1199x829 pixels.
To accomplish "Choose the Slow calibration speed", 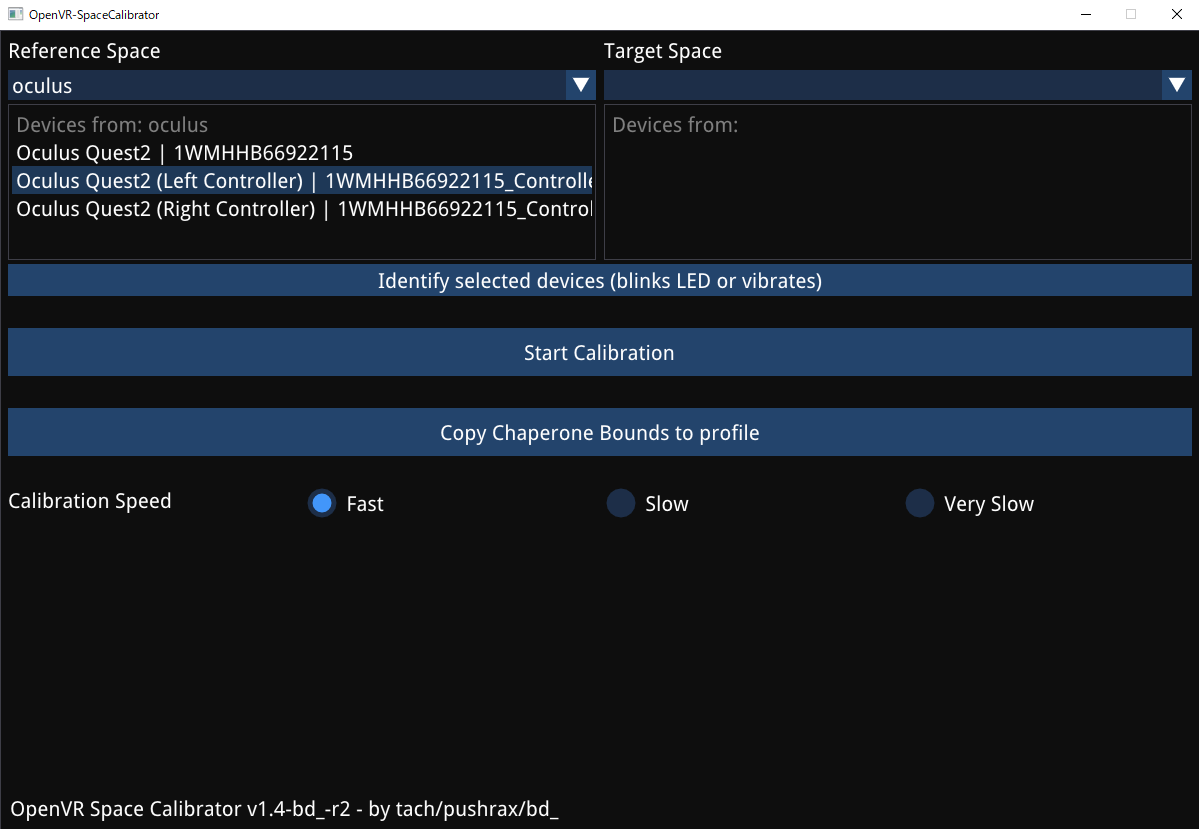I will 620,503.
